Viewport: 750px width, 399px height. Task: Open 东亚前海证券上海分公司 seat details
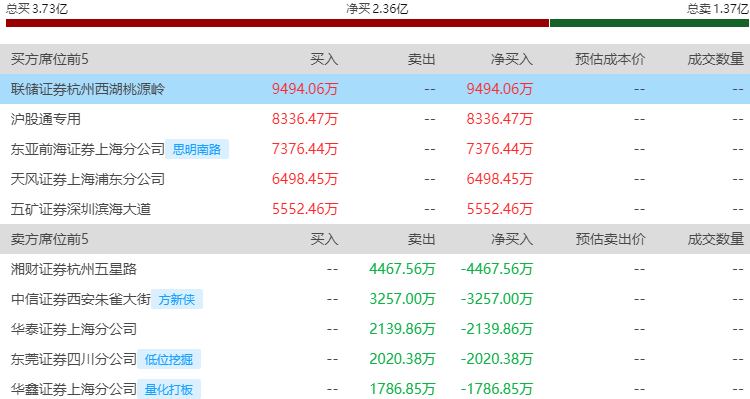pos(88,149)
